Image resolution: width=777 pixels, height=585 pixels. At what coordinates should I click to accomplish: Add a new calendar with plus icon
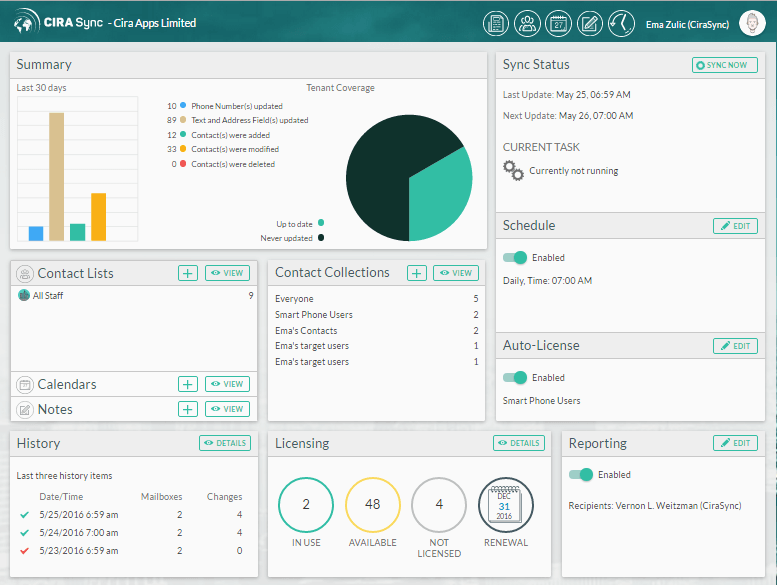(x=187, y=384)
